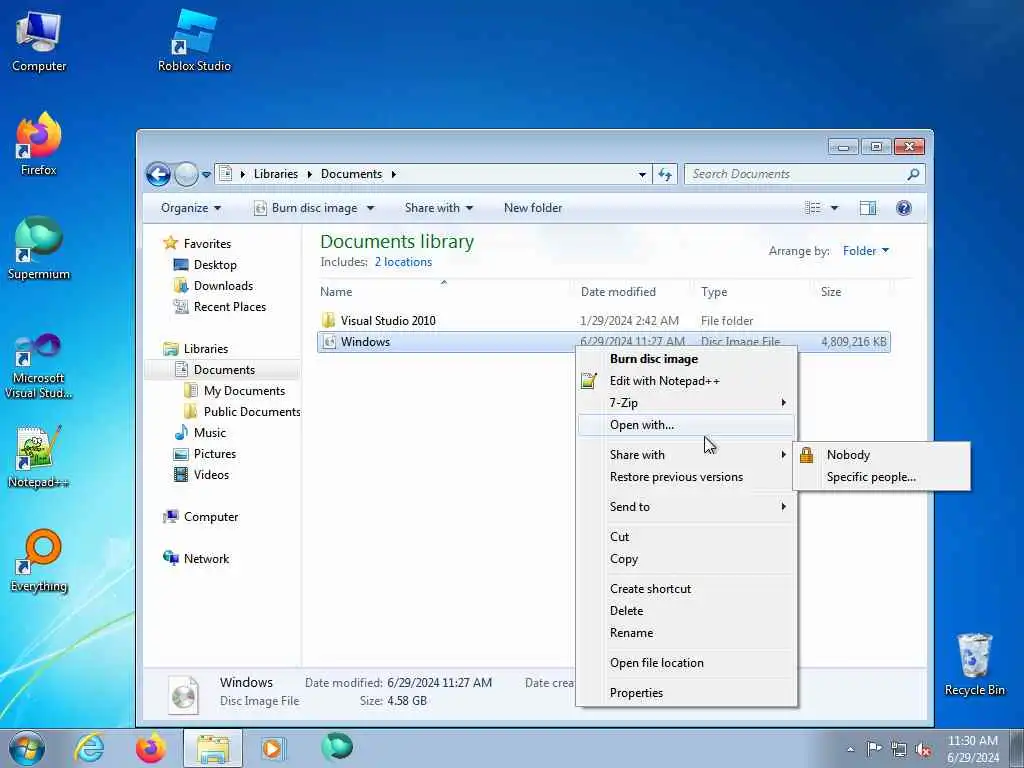Change view using the views icon
This screenshot has width=1024, height=768.
(812, 208)
